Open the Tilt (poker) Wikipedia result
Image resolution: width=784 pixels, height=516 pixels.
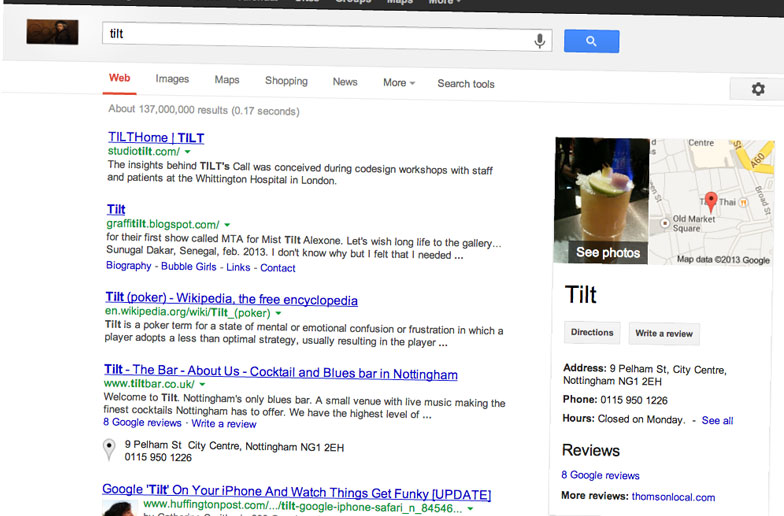pyautogui.click(x=231, y=299)
